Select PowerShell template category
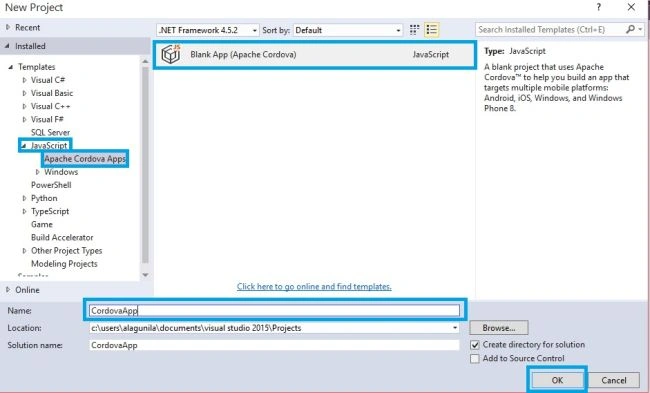The width and height of the screenshot is (650, 393). pyautogui.click(x=51, y=185)
